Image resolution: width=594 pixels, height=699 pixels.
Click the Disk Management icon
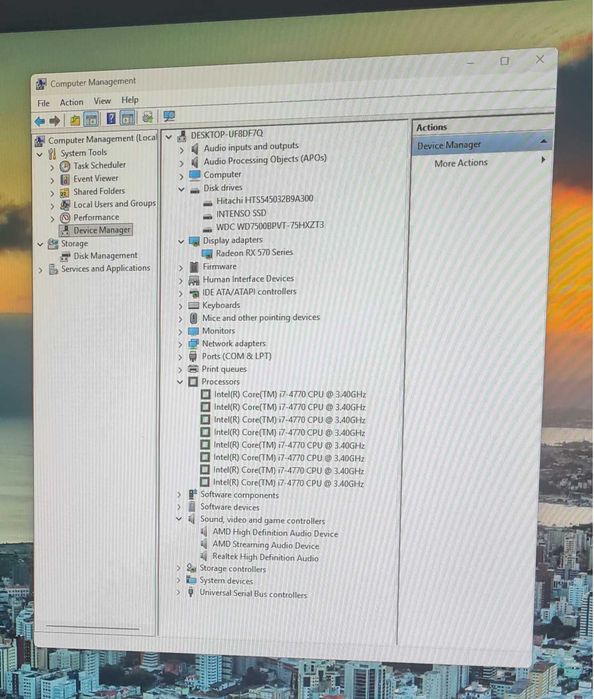click(x=66, y=256)
